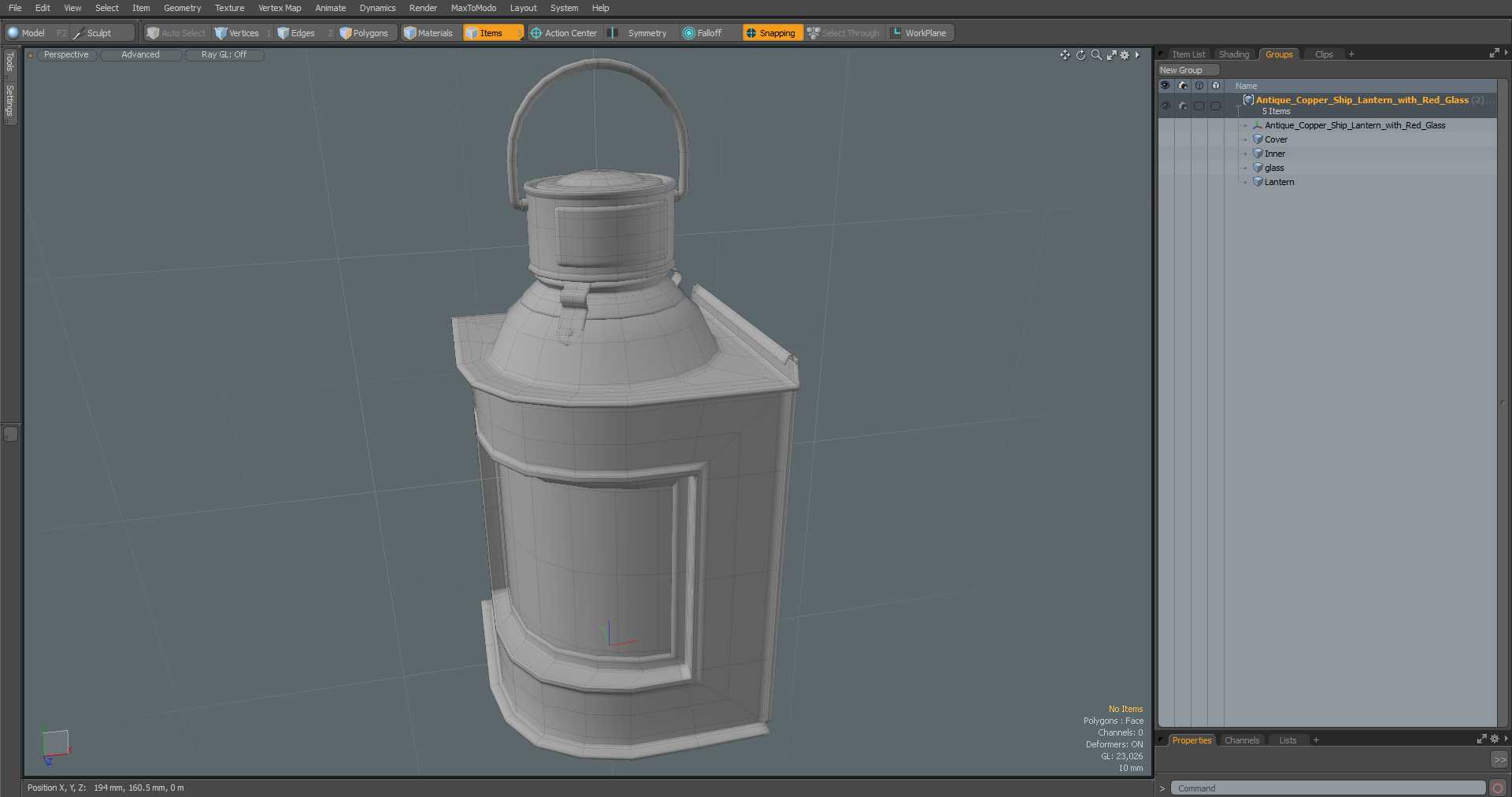This screenshot has width=1512, height=797.
Task: Click the render camera column header
Action: pos(1182,85)
